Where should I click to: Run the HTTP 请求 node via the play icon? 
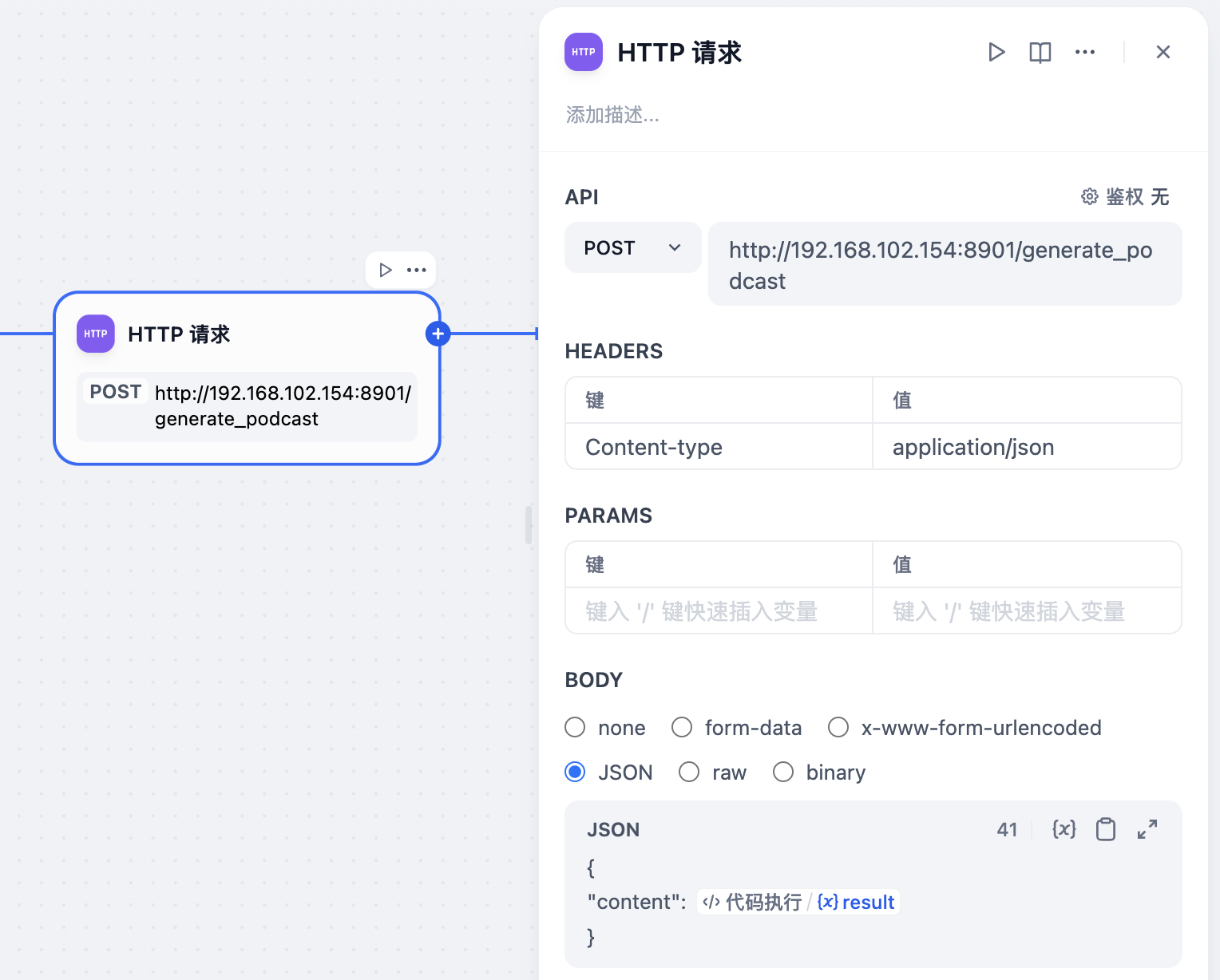pos(996,52)
